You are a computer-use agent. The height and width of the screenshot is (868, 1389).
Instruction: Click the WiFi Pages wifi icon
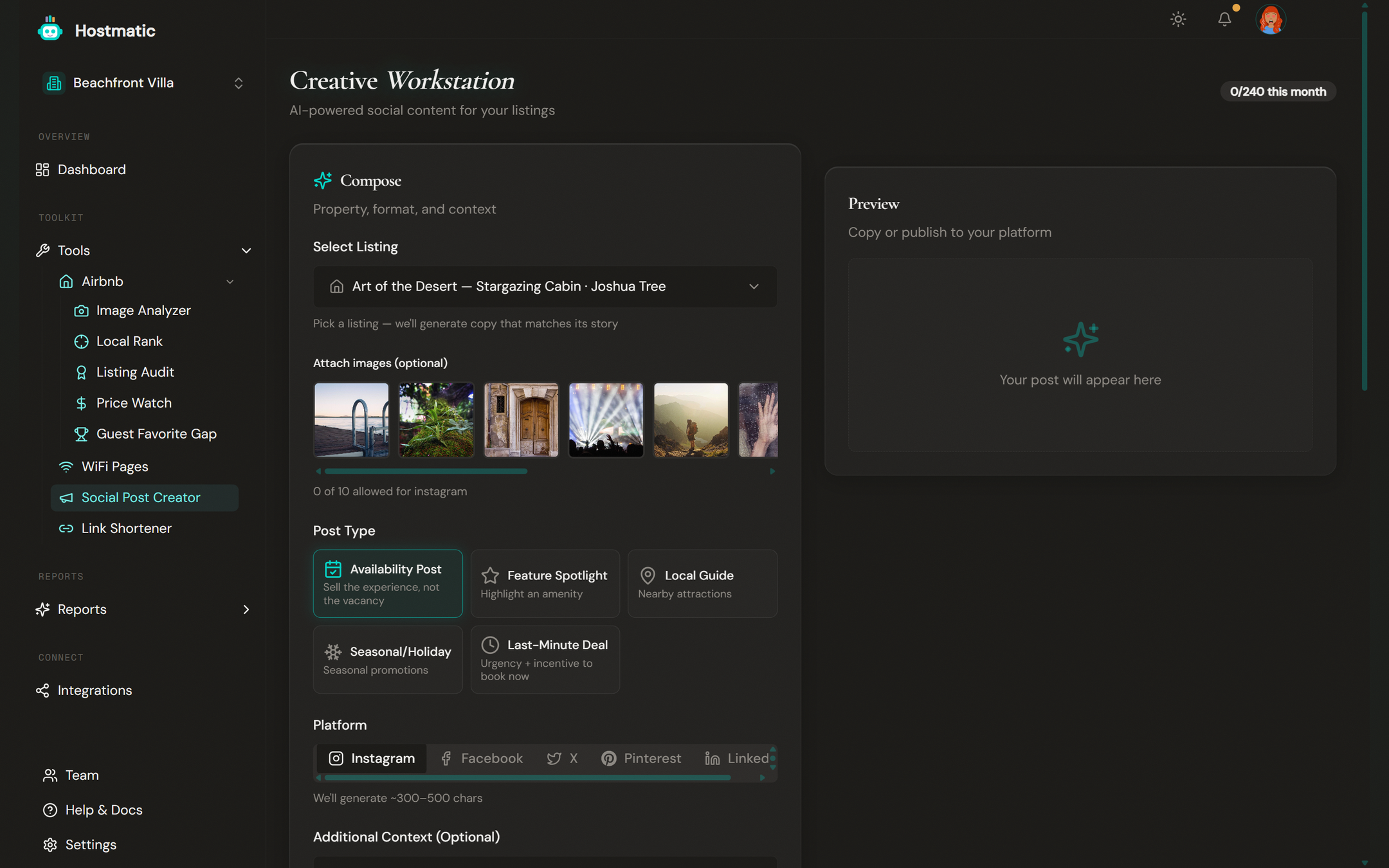(66, 467)
